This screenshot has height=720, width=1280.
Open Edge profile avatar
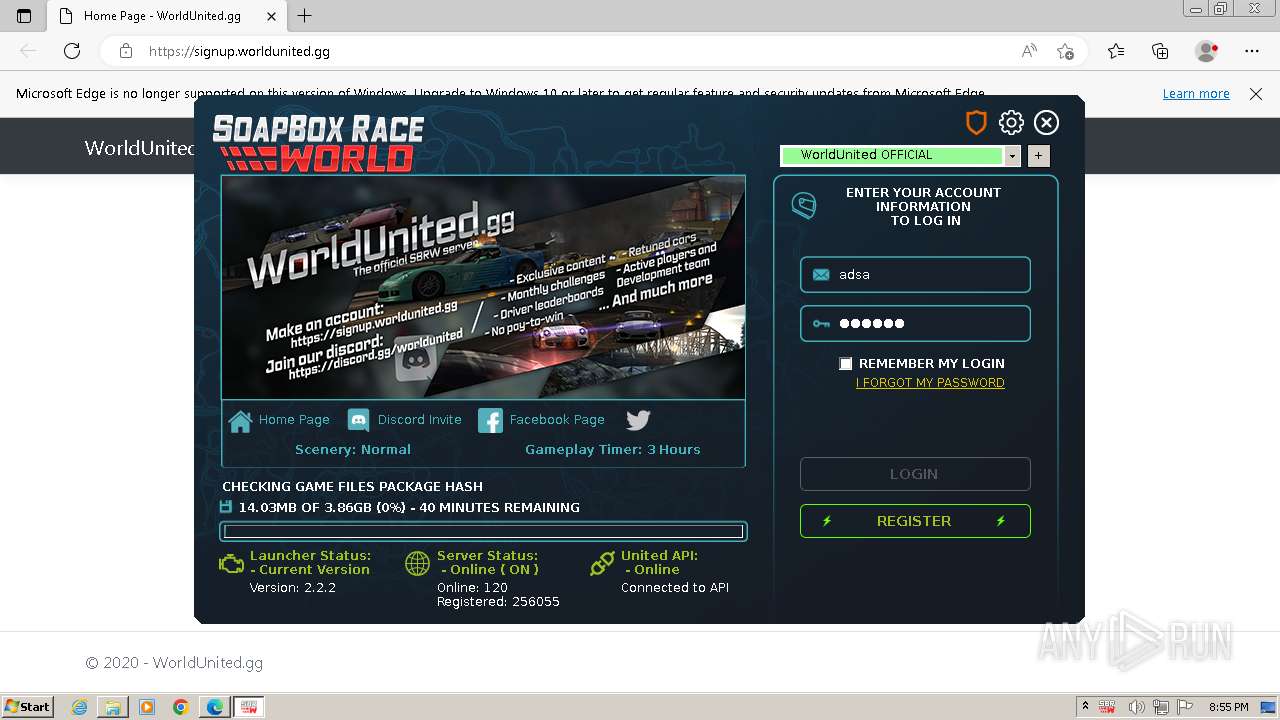click(1207, 51)
